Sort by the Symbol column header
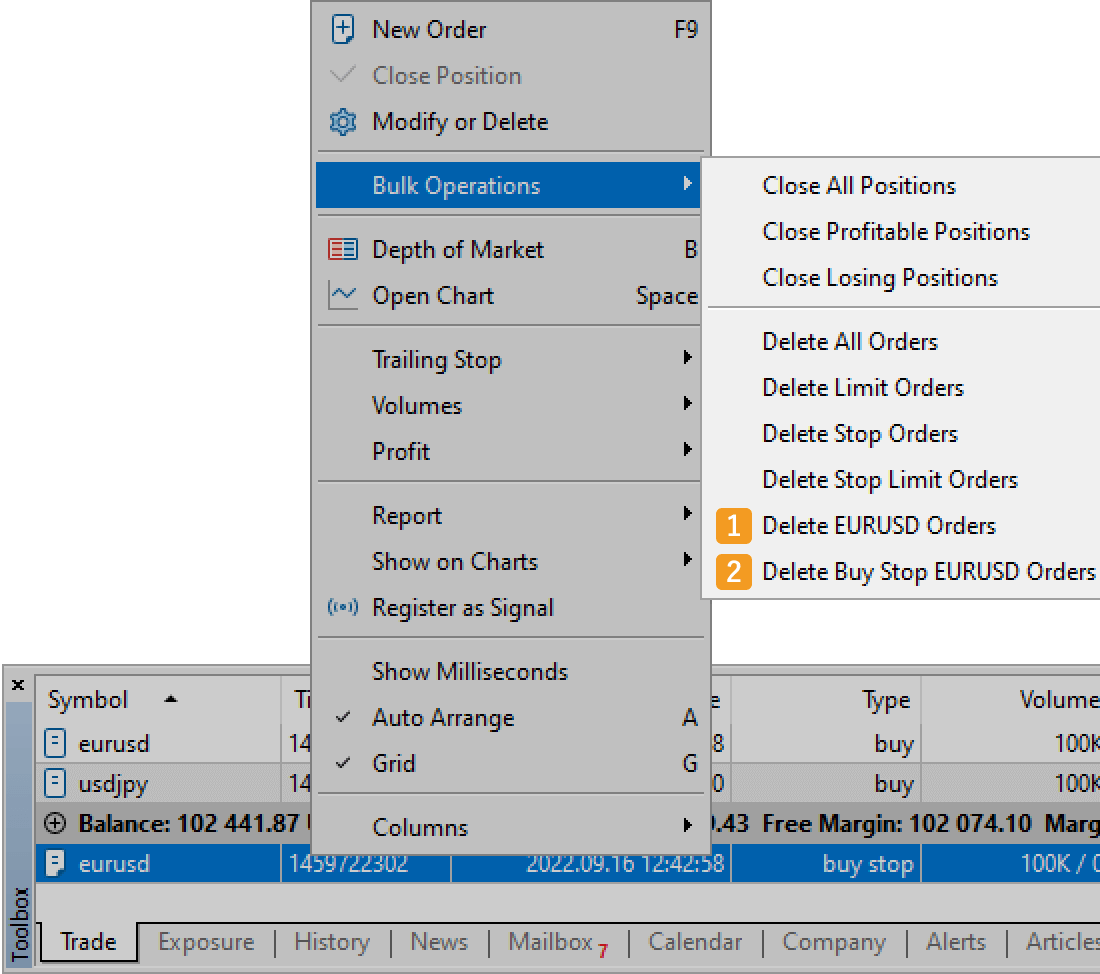1100x974 pixels. click(88, 700)
